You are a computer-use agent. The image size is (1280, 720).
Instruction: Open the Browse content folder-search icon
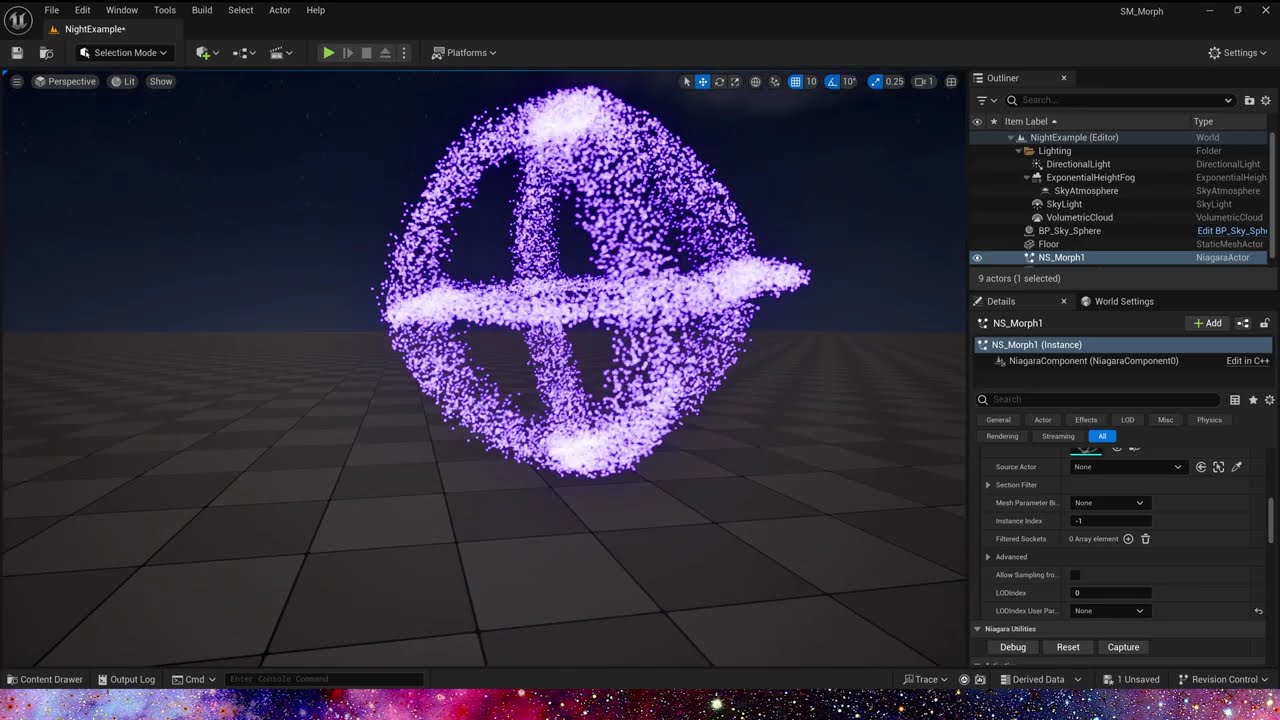(x=46, y=53)
